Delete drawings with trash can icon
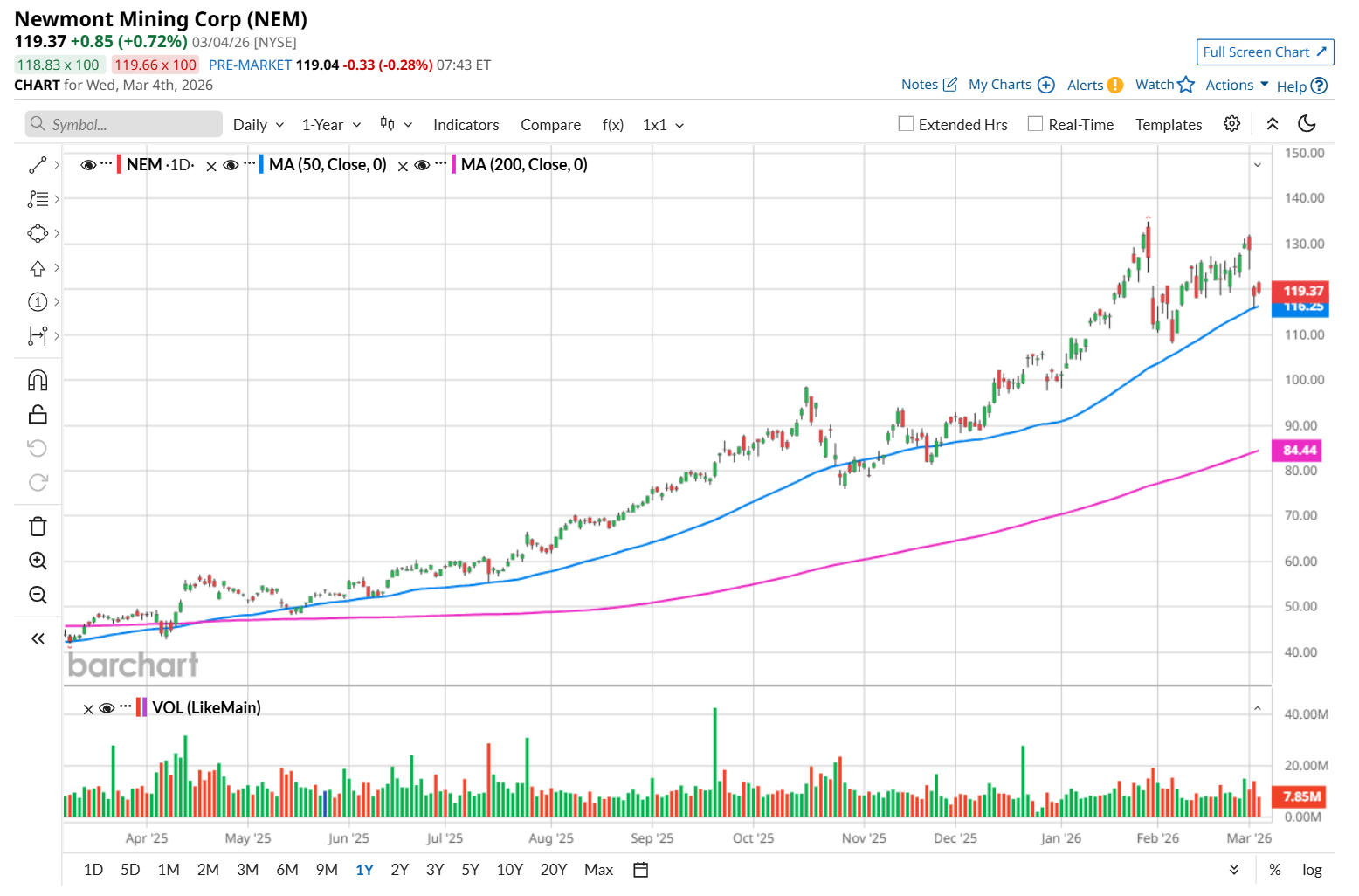1359x896 pixels. [x=38, y=527]
